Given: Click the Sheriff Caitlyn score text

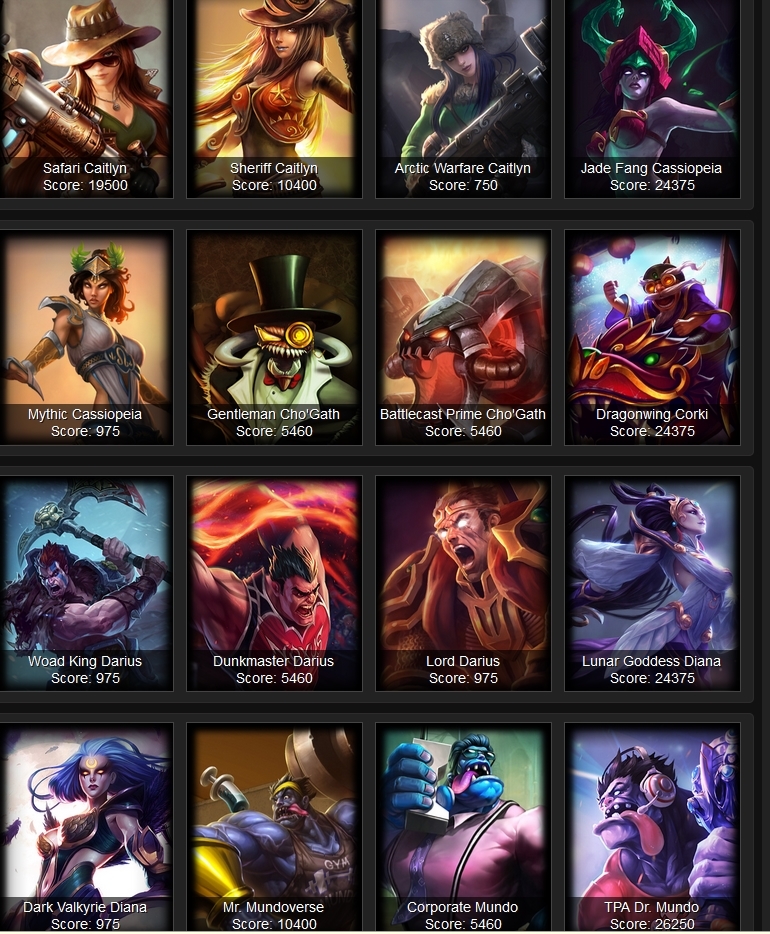Looking at the screenshot, I should tap(274, 185).
